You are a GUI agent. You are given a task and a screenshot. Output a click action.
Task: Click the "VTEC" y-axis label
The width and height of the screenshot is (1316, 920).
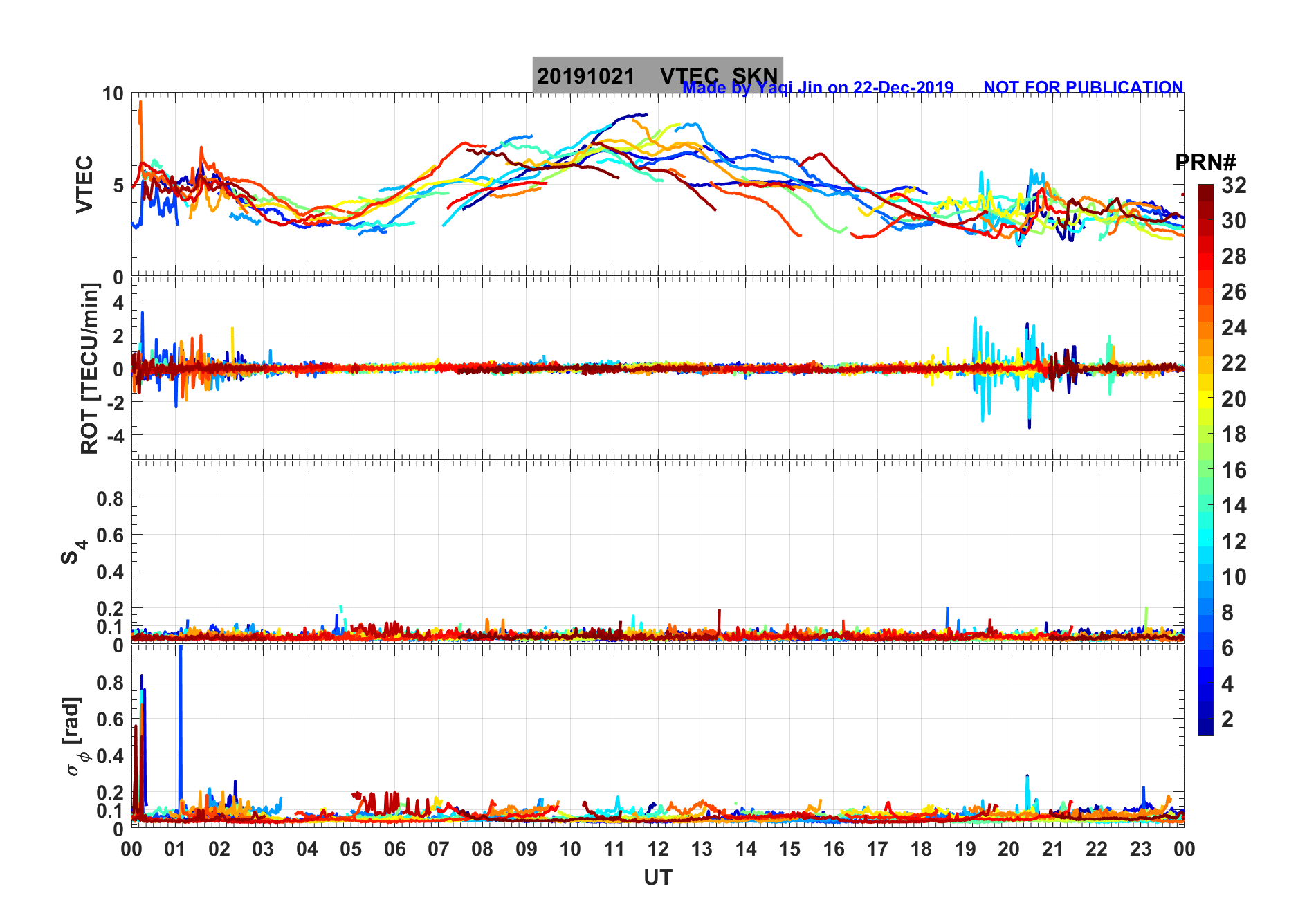pyautogui.click(x=84, y=185)
